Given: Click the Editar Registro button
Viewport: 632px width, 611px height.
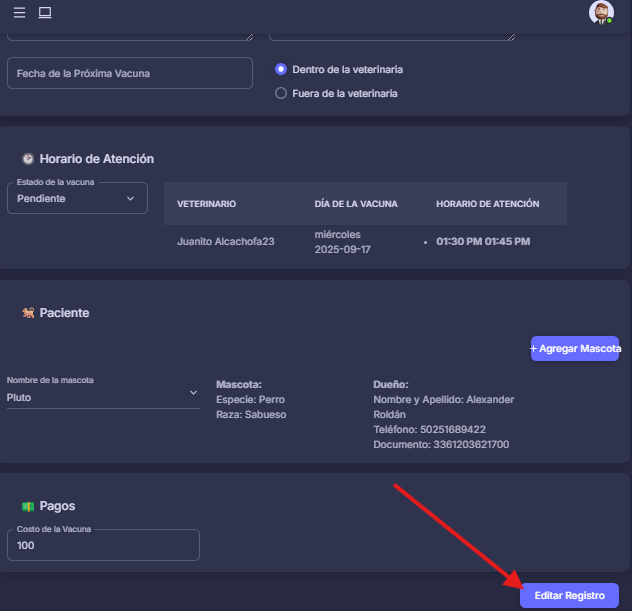Looking at the screenshot, I should pos(569,595).
